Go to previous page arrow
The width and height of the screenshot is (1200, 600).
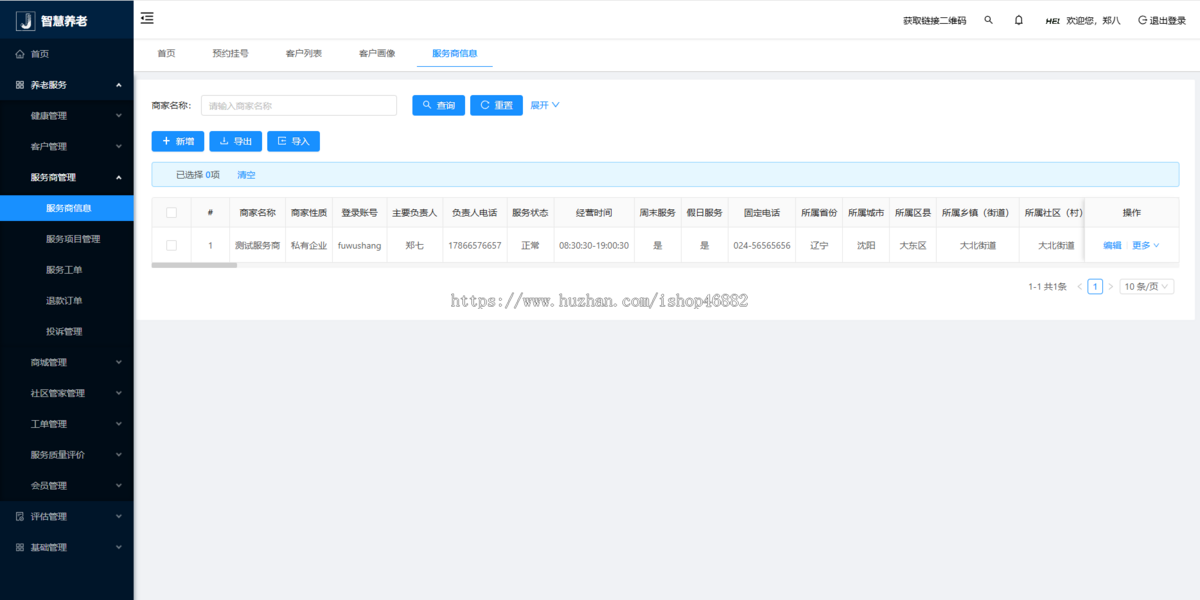point(1080,287)
